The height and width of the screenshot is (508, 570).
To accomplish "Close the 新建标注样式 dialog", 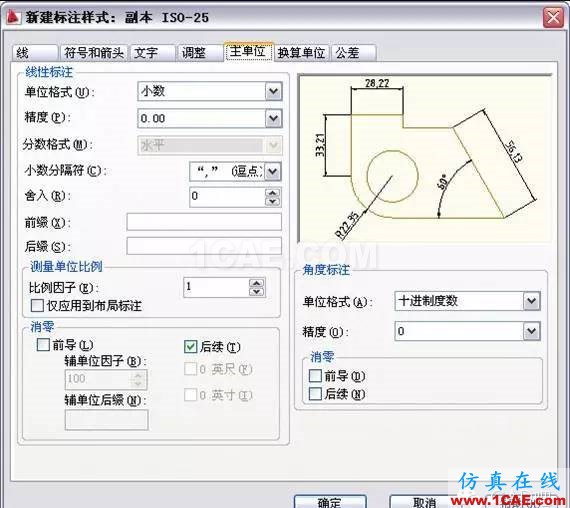I will (x=553, y=17).
